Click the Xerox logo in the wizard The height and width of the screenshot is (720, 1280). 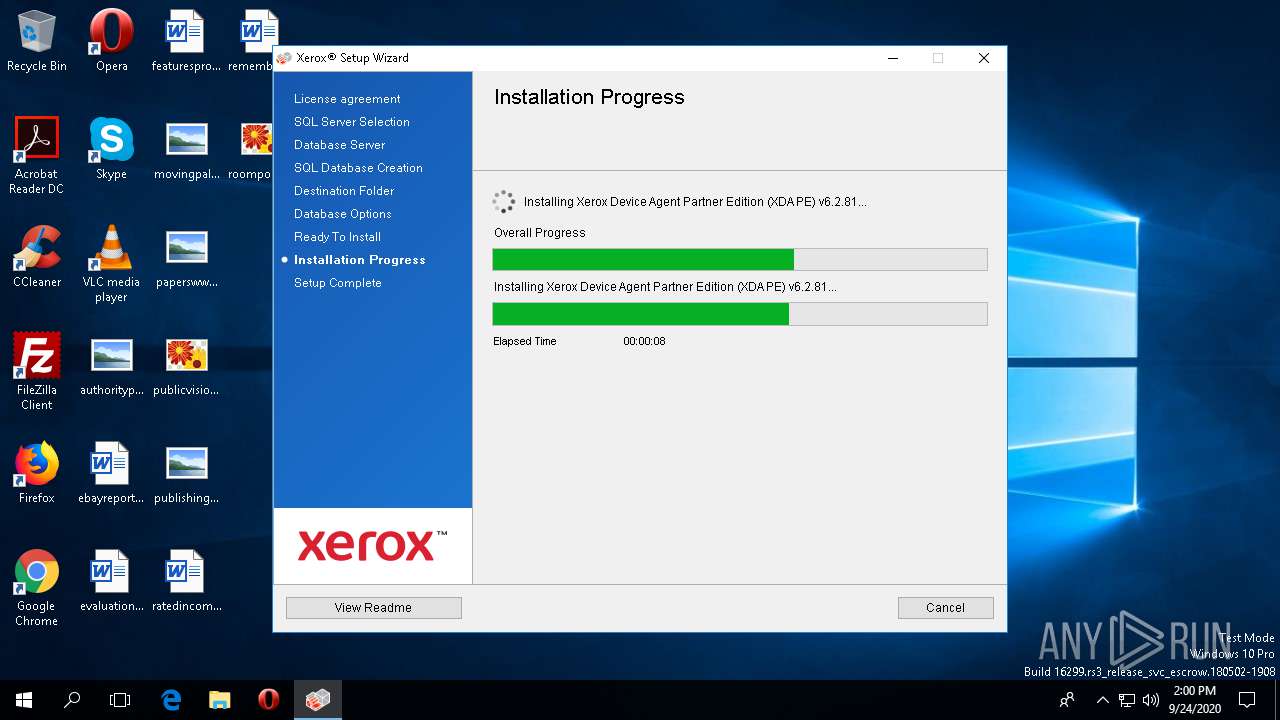pyautogui.click(x=373, y=545)
